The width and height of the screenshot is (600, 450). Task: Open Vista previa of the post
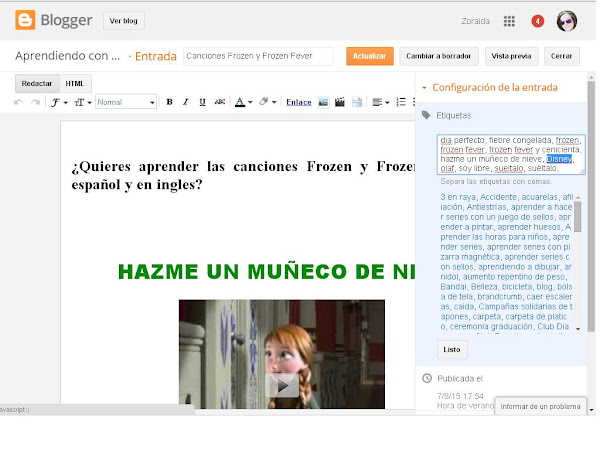511,56
